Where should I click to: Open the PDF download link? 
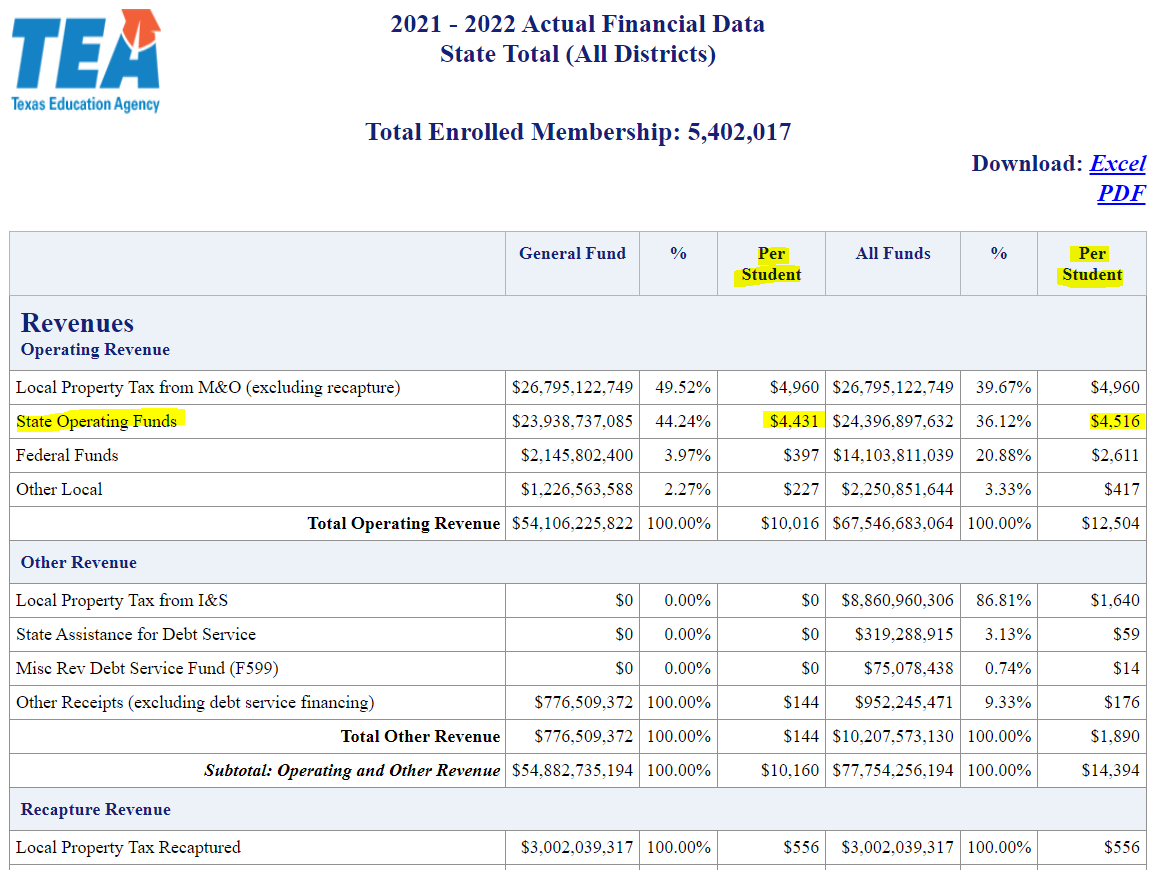(1121, 193)
